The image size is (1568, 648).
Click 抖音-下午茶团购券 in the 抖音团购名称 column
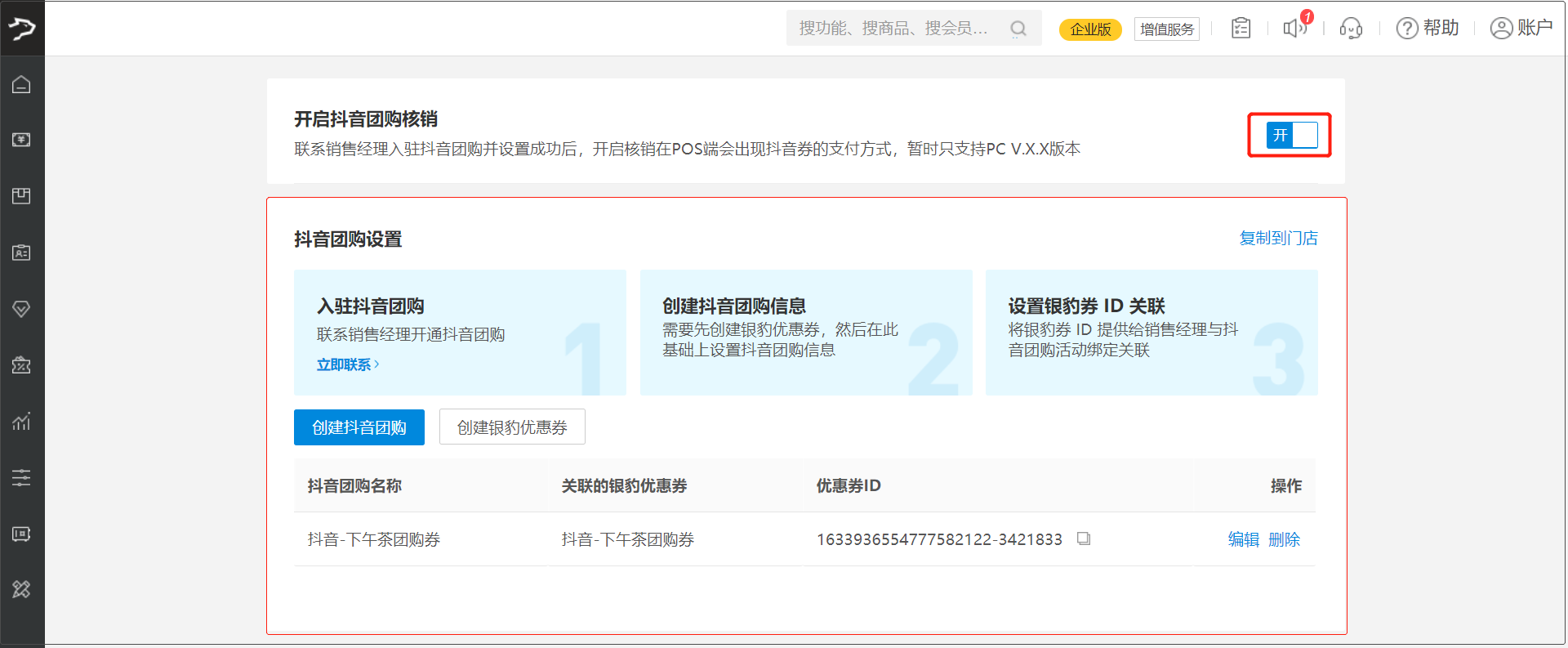click(374, 539)
